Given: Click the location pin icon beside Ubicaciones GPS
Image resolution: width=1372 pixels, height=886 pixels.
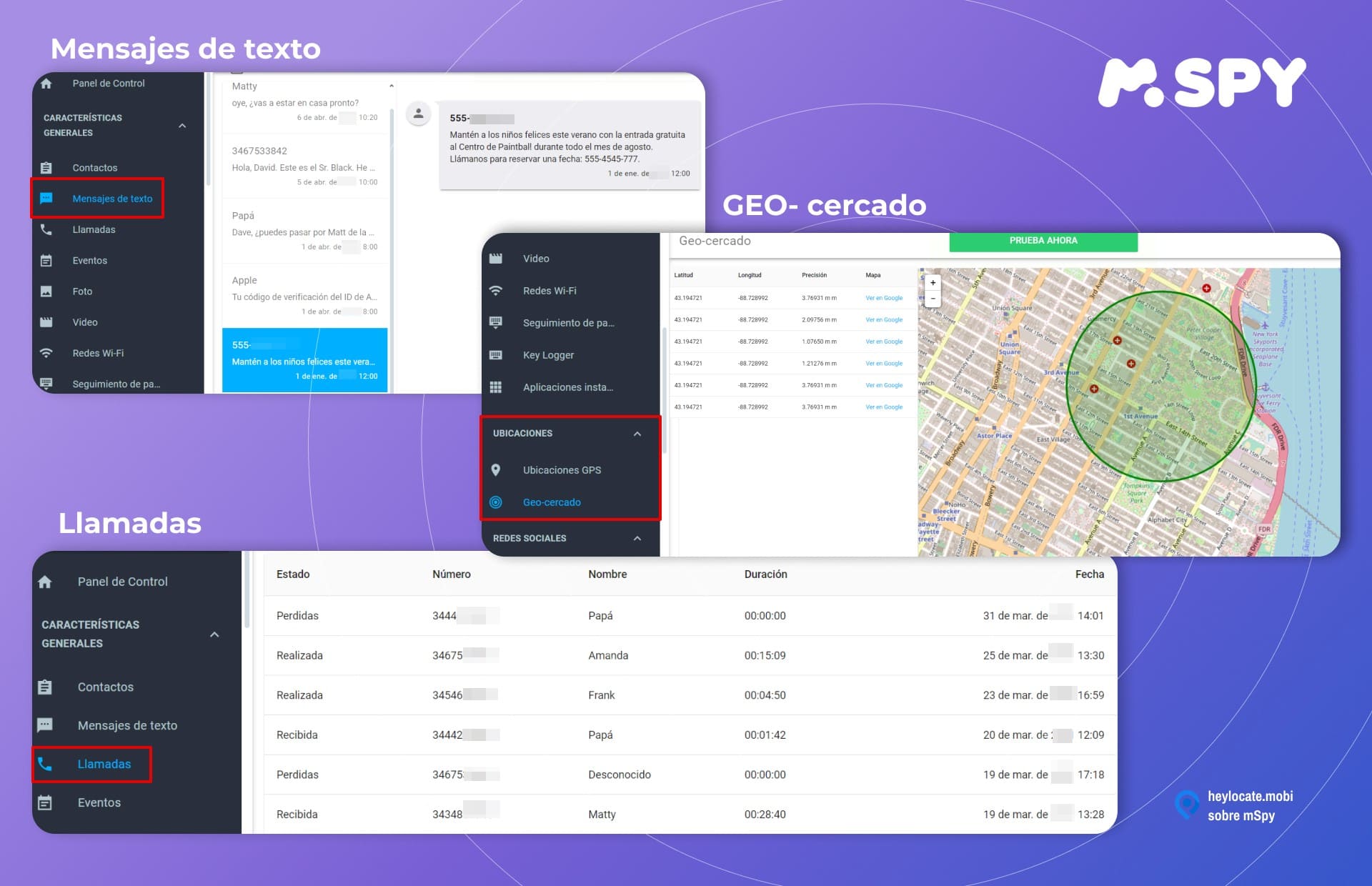Looking at the screenshot, I should tap(496, 470).
